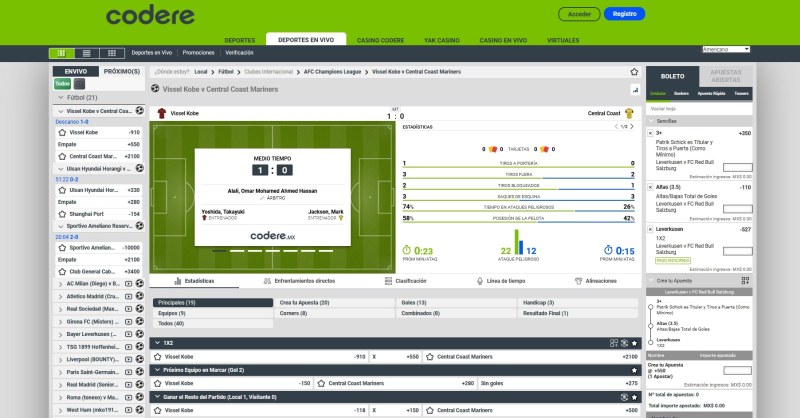Filter markets by Corners (8)

pos(335,313)
